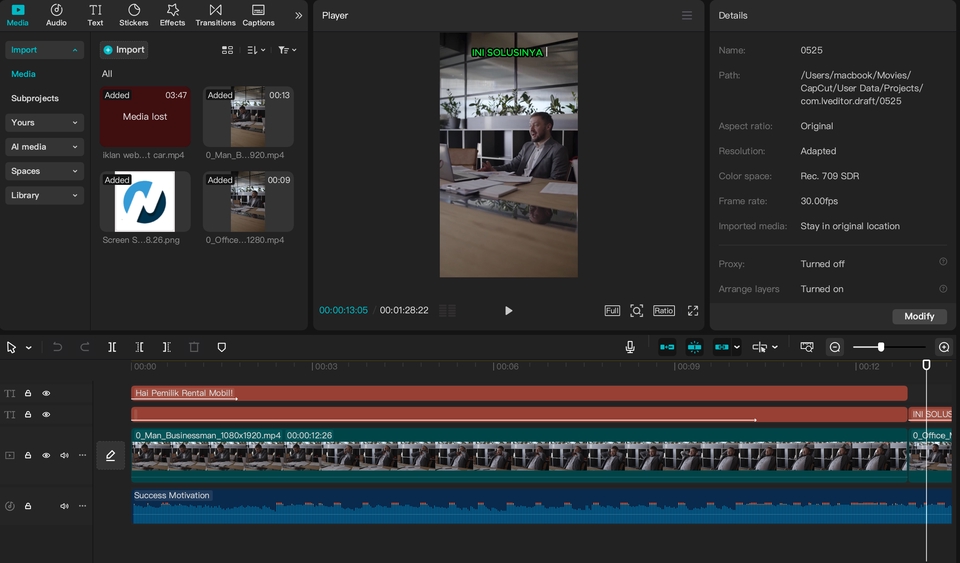Screen dimensions: 960x563
Task: Click the screenshot/focus frame icon in Player
Action: click(637, 310)
